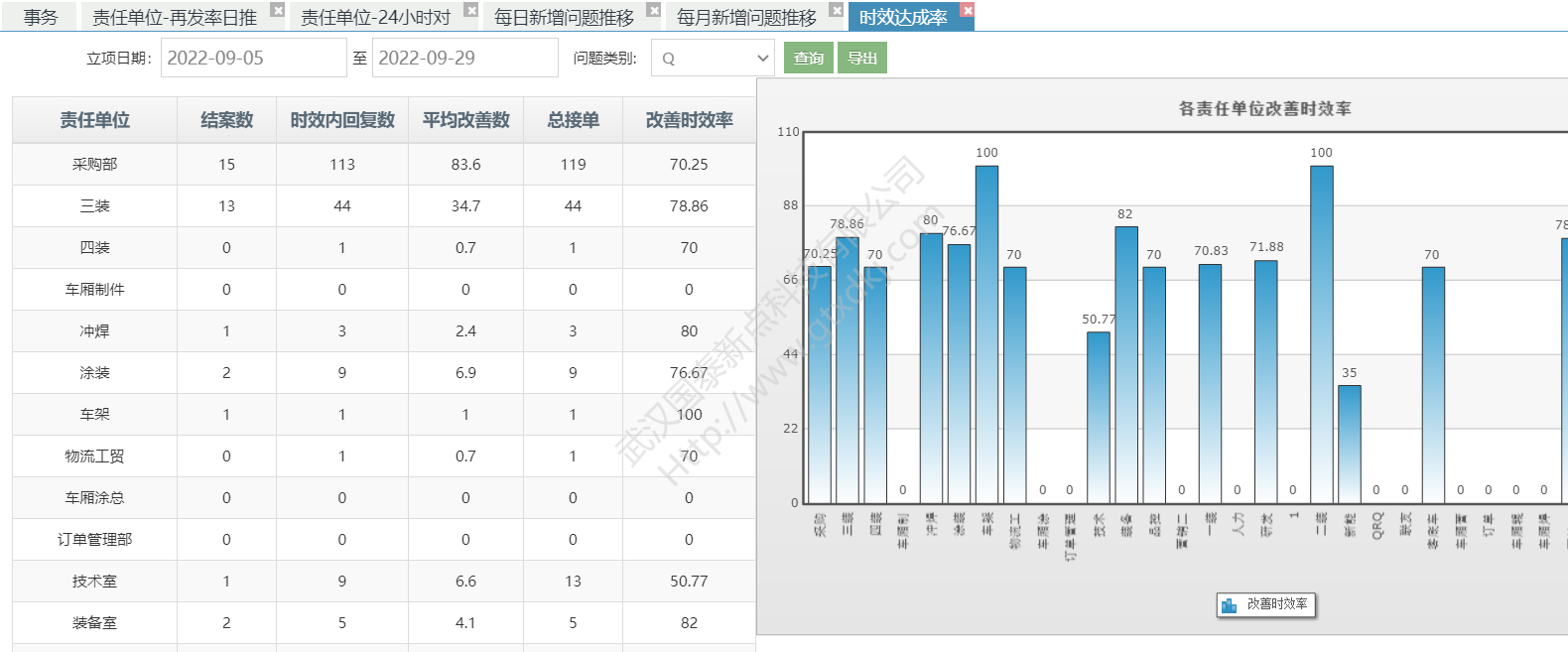Click the magnifier icon in 问题类别 box

668,59
